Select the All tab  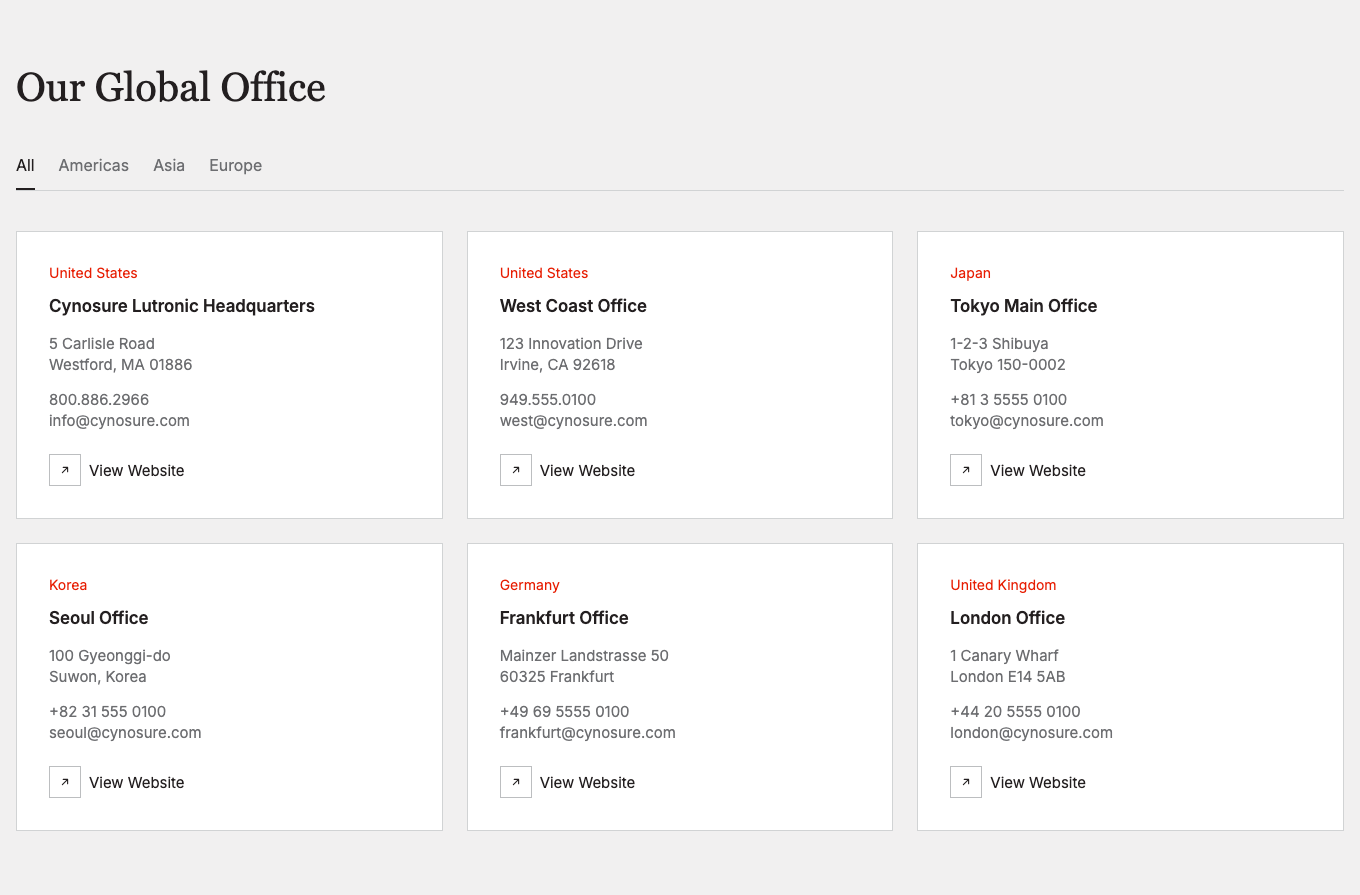tap(25, 166)
